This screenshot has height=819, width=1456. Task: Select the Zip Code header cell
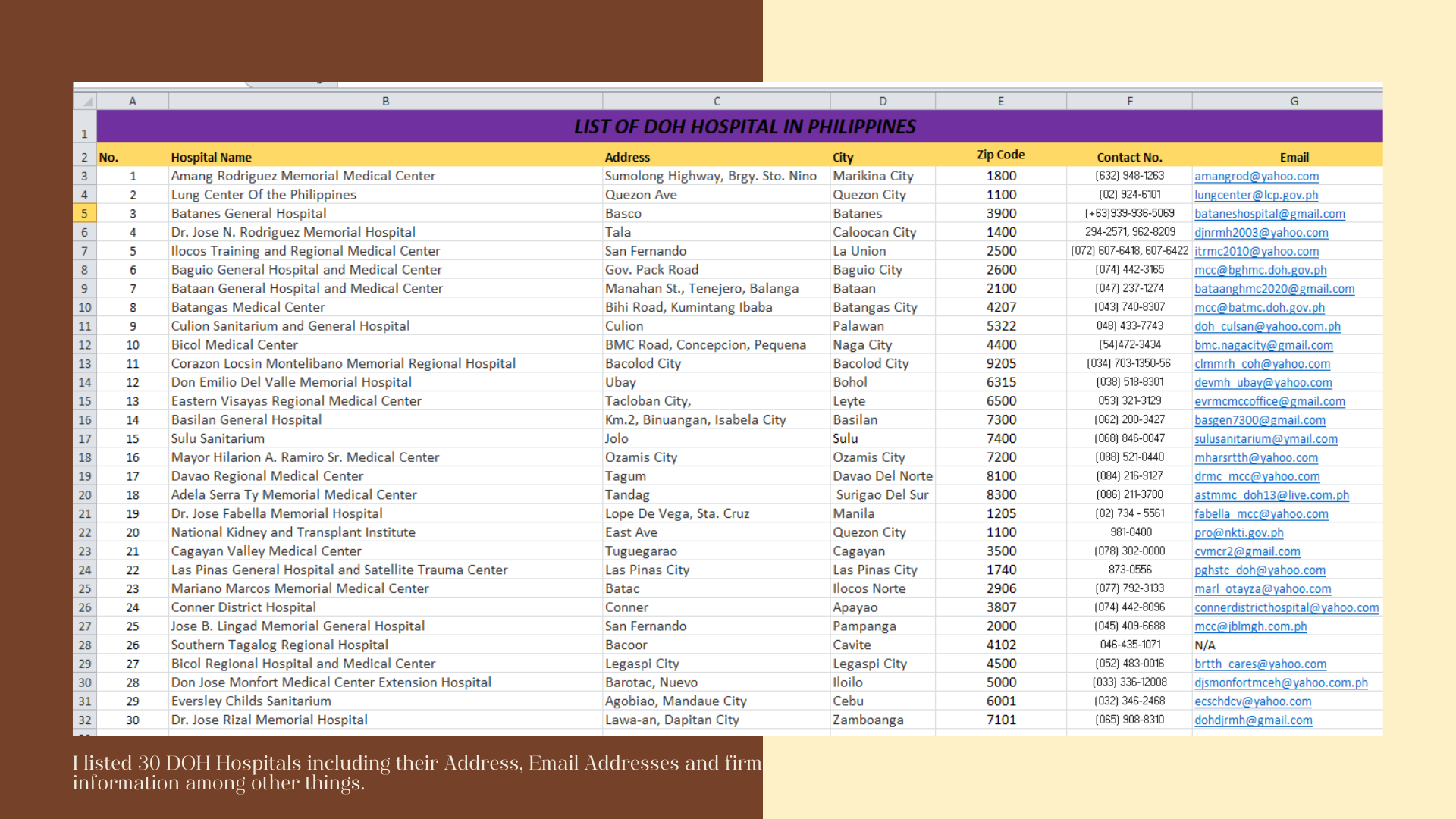[1000, 155]
